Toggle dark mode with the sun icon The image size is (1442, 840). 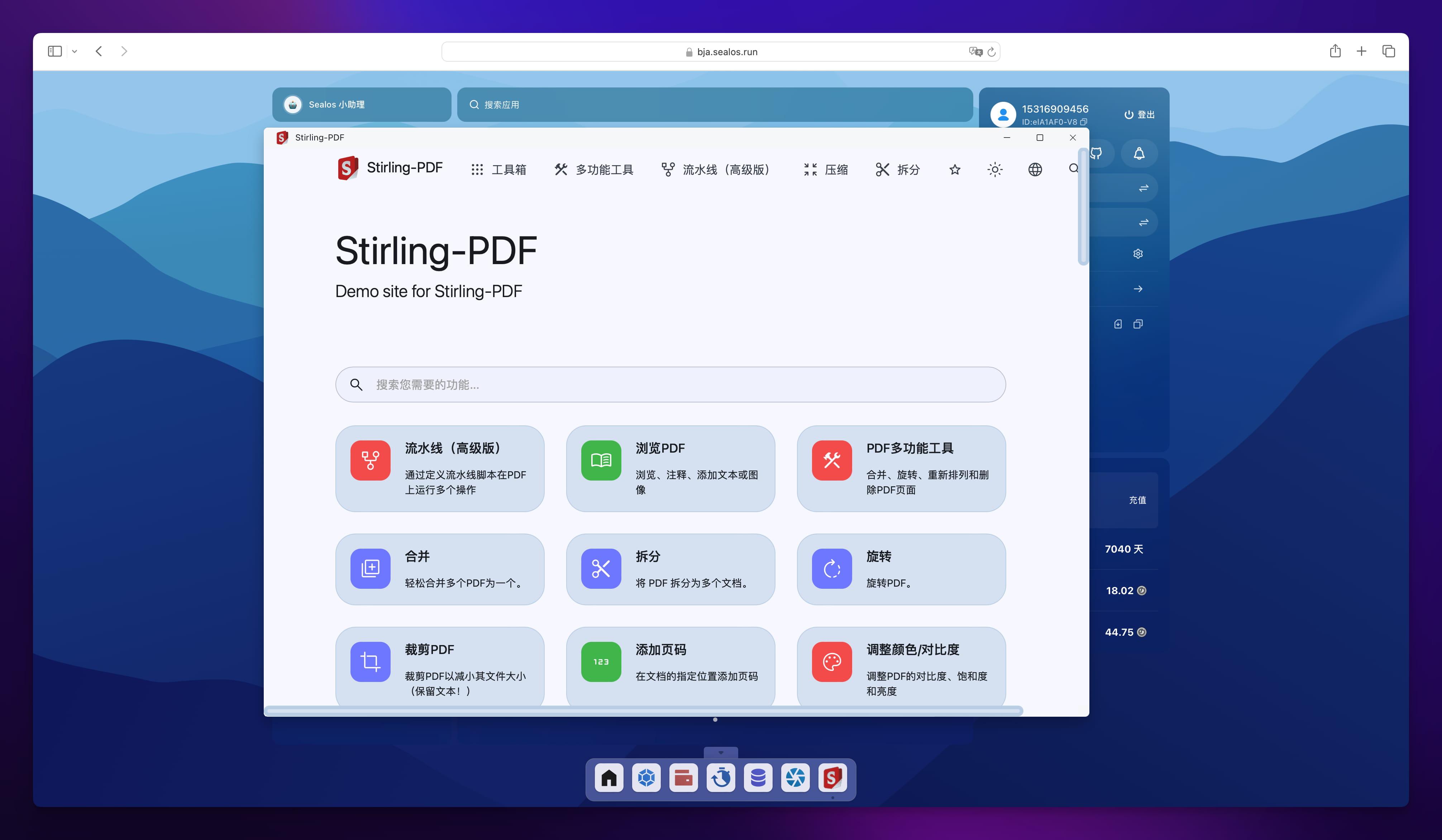click(x=995, y=170)
